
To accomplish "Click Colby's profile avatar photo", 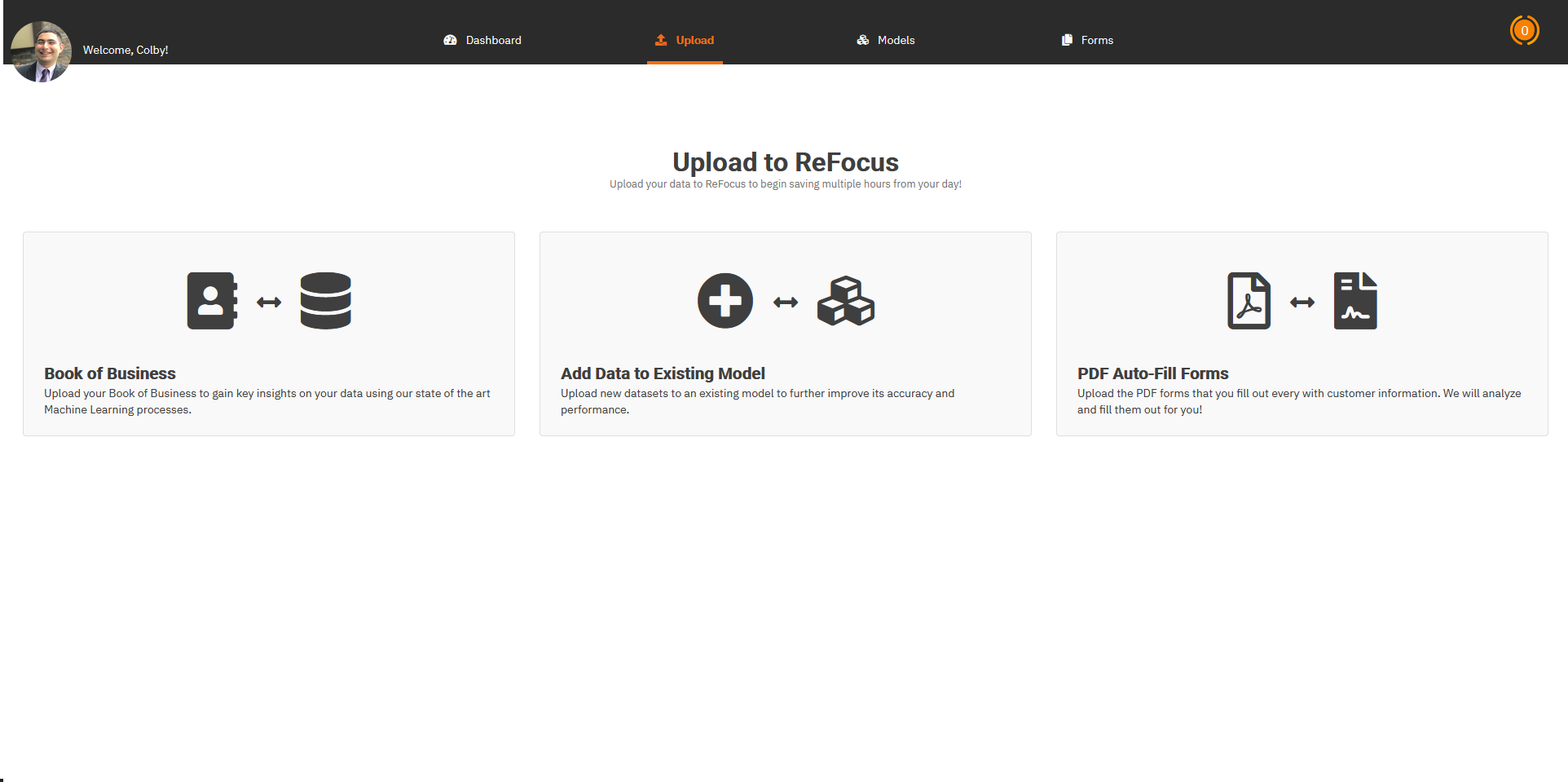I will 42,51.
